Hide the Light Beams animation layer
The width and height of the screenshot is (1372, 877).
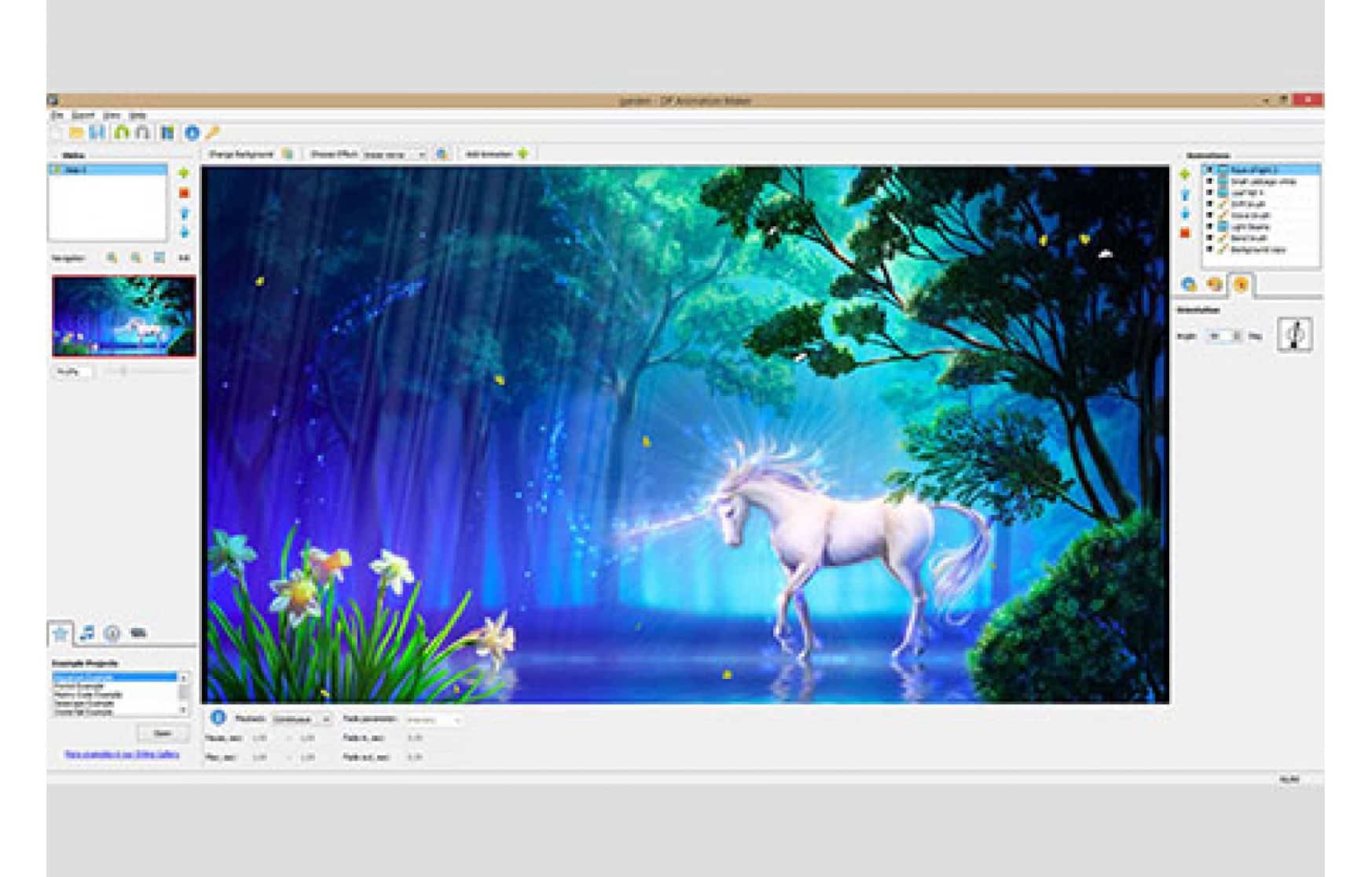(1209, 226)
